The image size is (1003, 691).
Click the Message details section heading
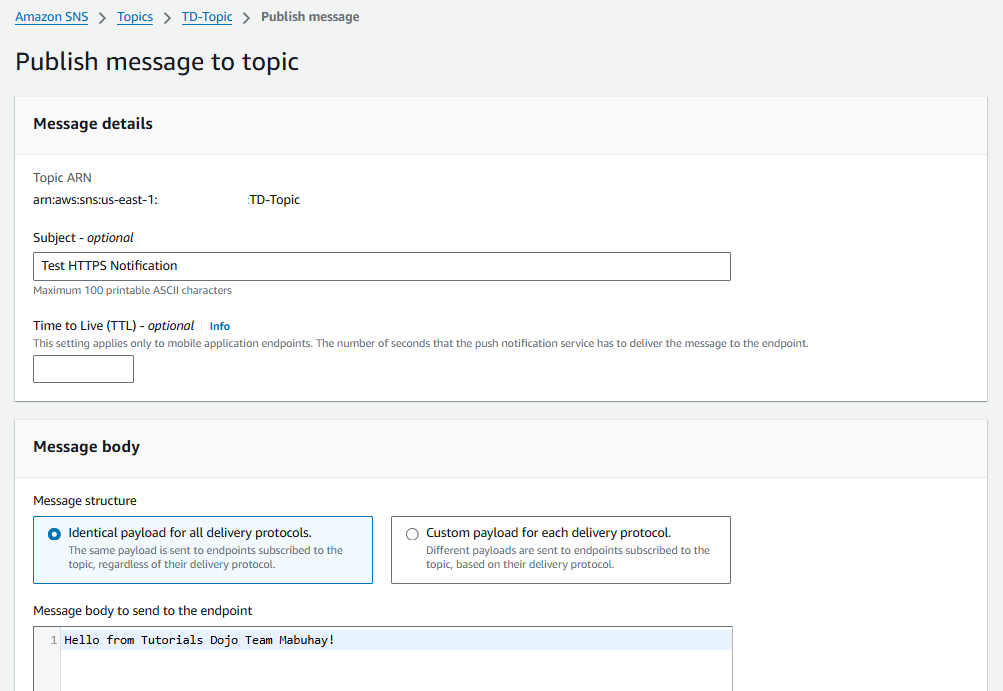pos(93,123)
